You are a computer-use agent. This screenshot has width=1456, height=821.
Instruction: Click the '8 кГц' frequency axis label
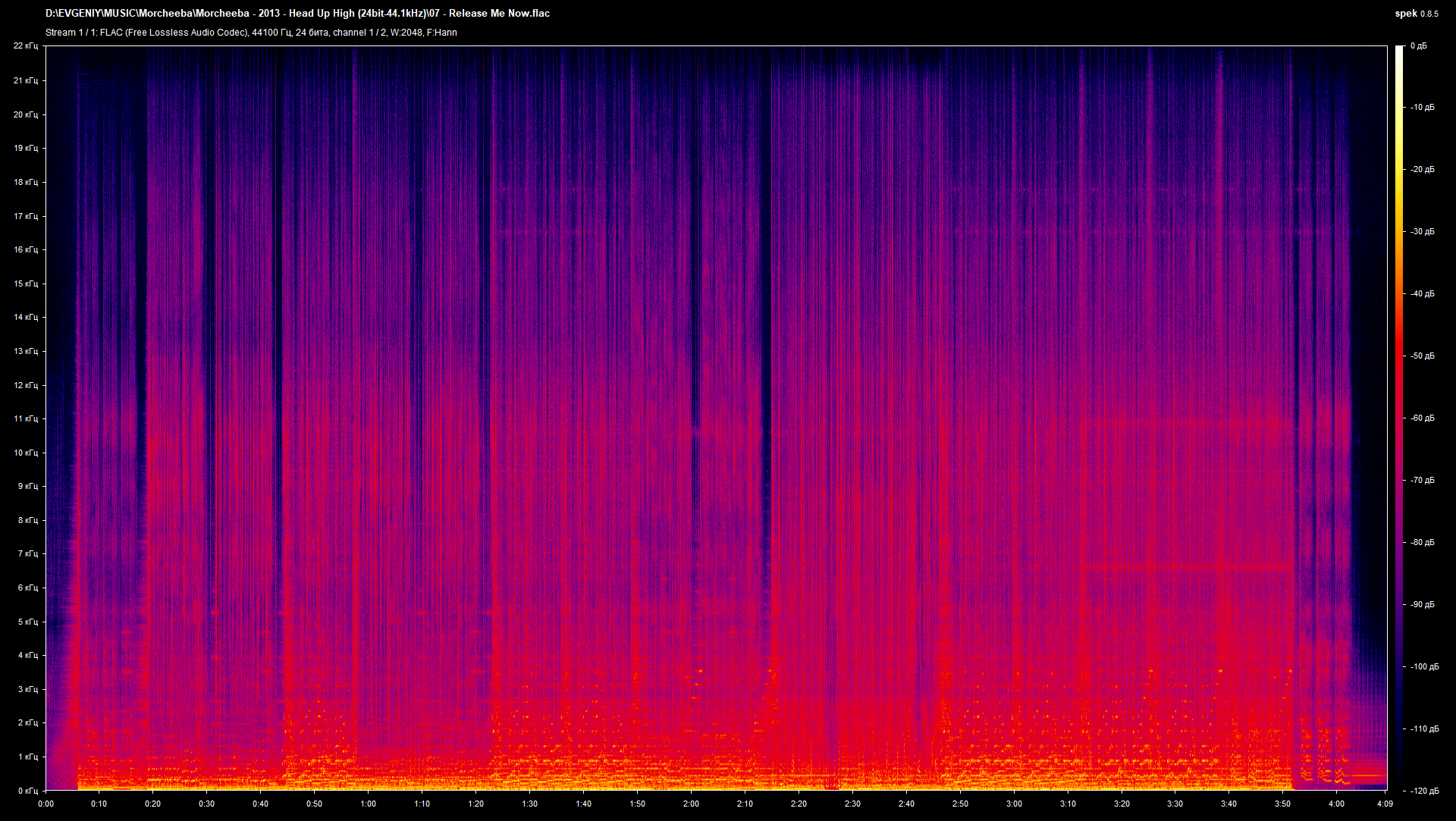click(28, 520)
